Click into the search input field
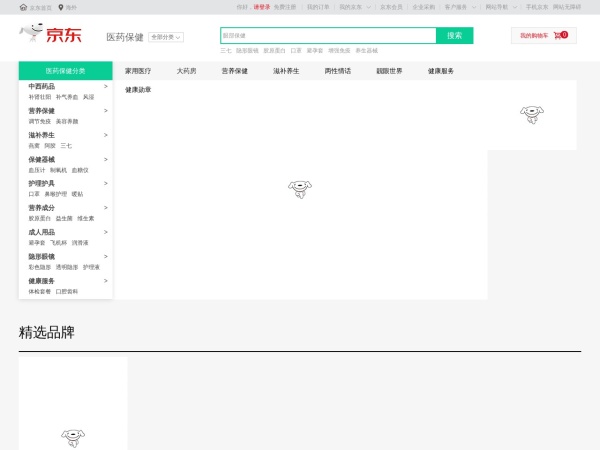Viewport: 600px width, 450px height. 328,35
